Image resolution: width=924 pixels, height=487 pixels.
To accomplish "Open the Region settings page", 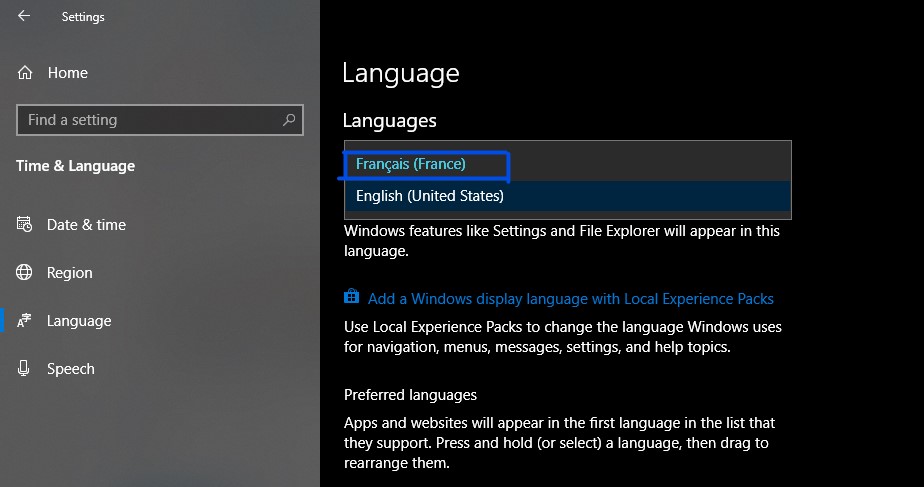I will (x=69, y=273).
